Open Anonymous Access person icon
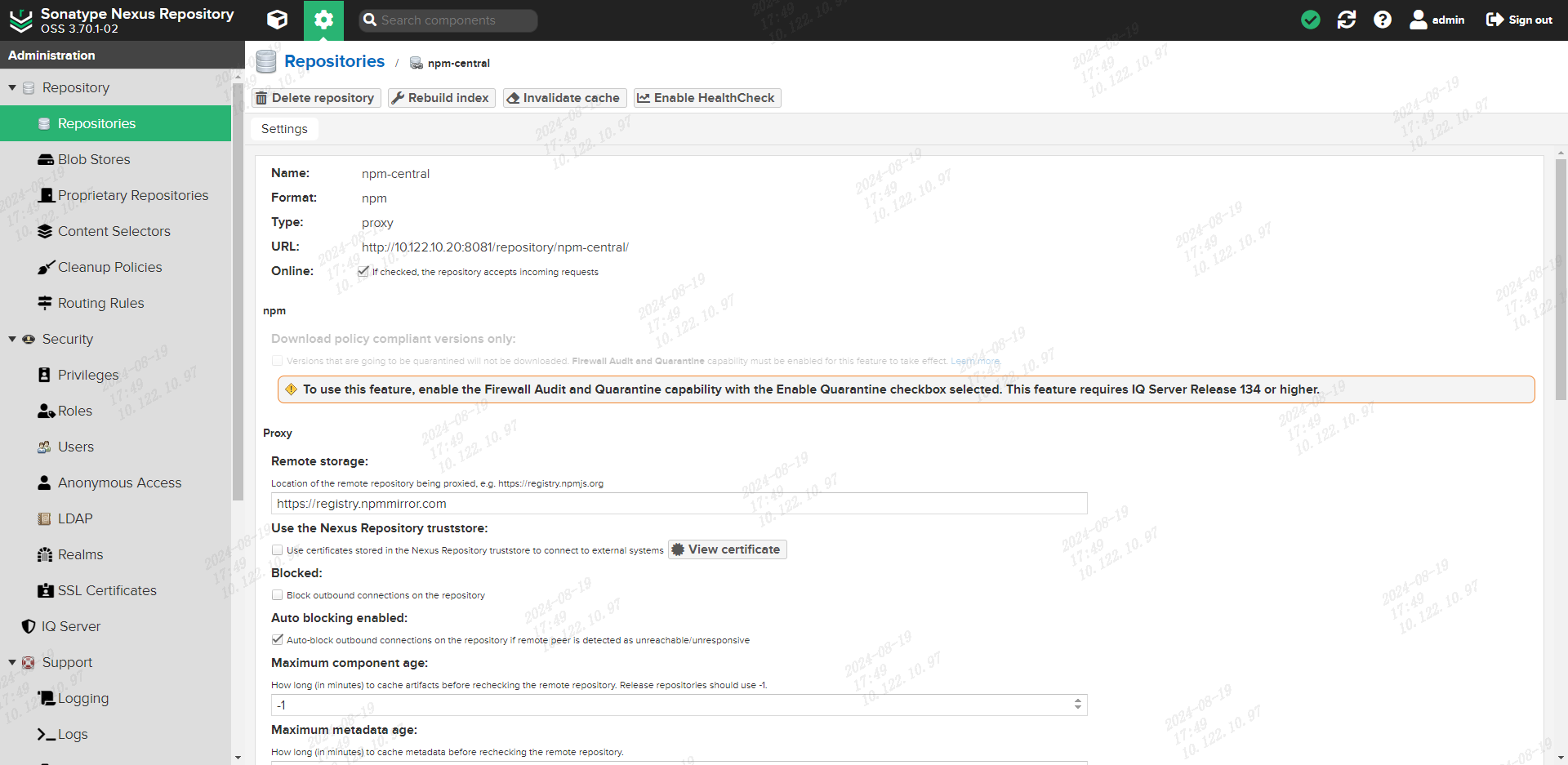Image resolution: width=1568 pixels, height=765 pixels. [45, 483]
